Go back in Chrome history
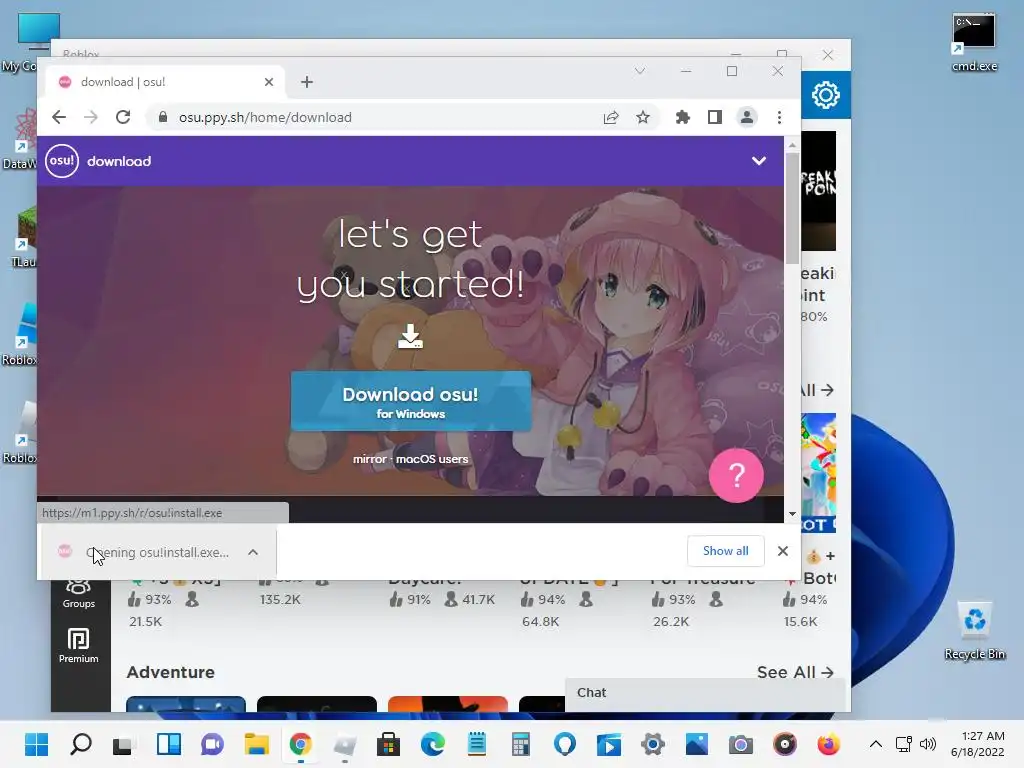 click(59, 118)
